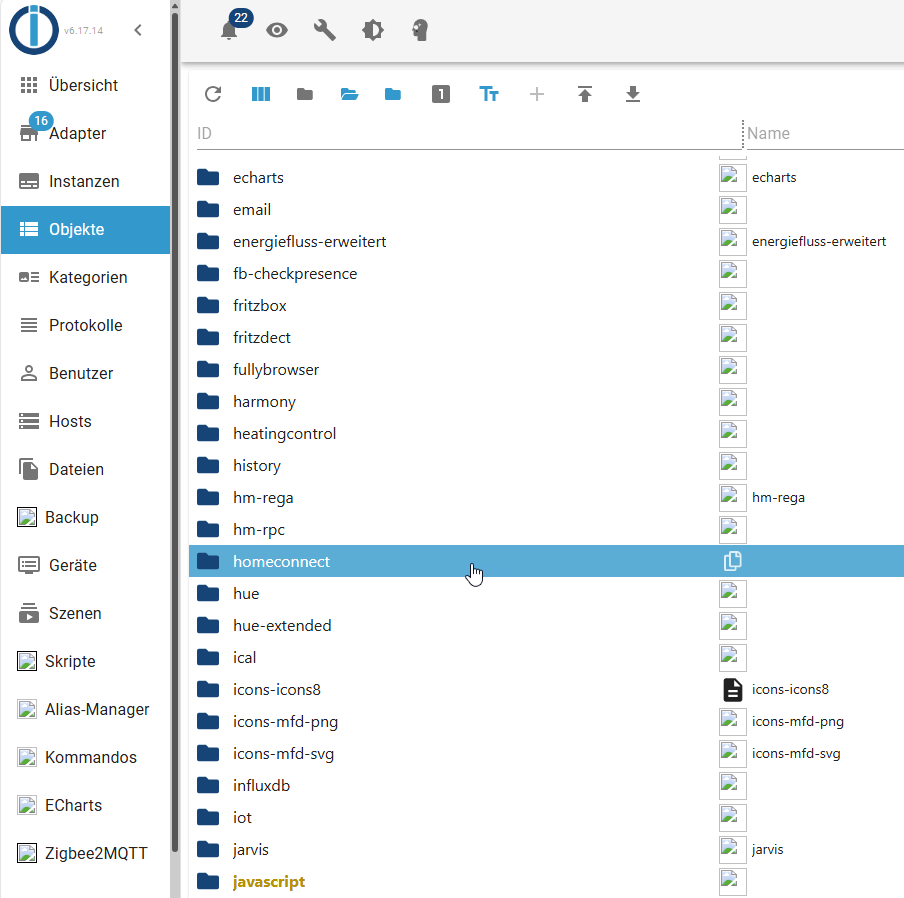Open the Alias-Manager
This screenshot has height=898, width=904.
[85, 710]
